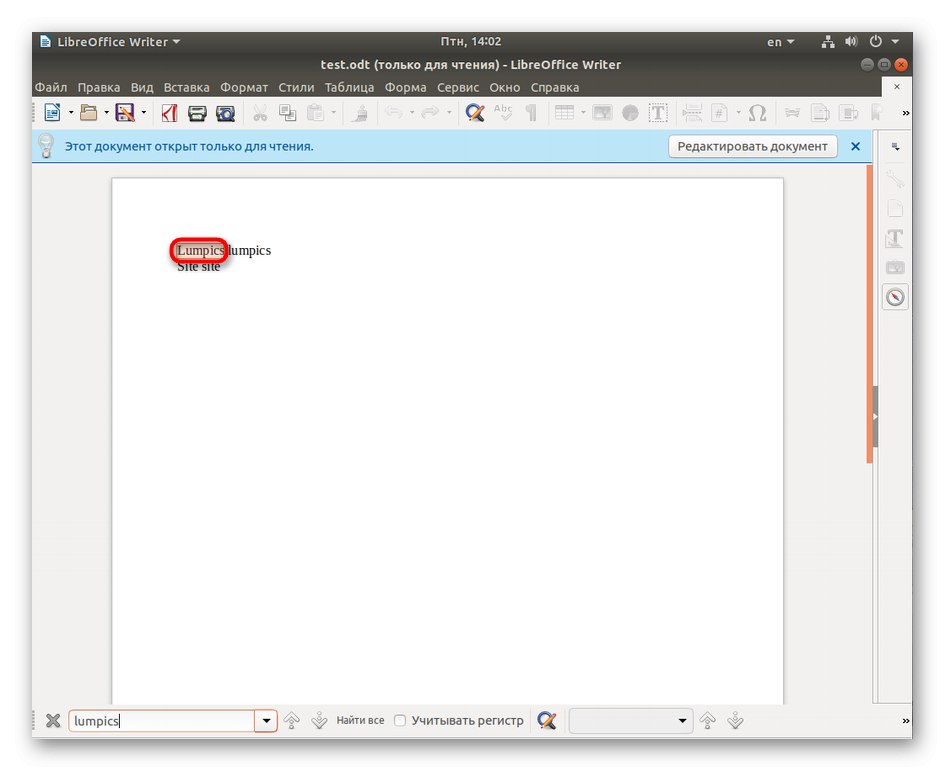Open the Сервис menu
The height and width of the screenshot is (771, 945).
458,87
